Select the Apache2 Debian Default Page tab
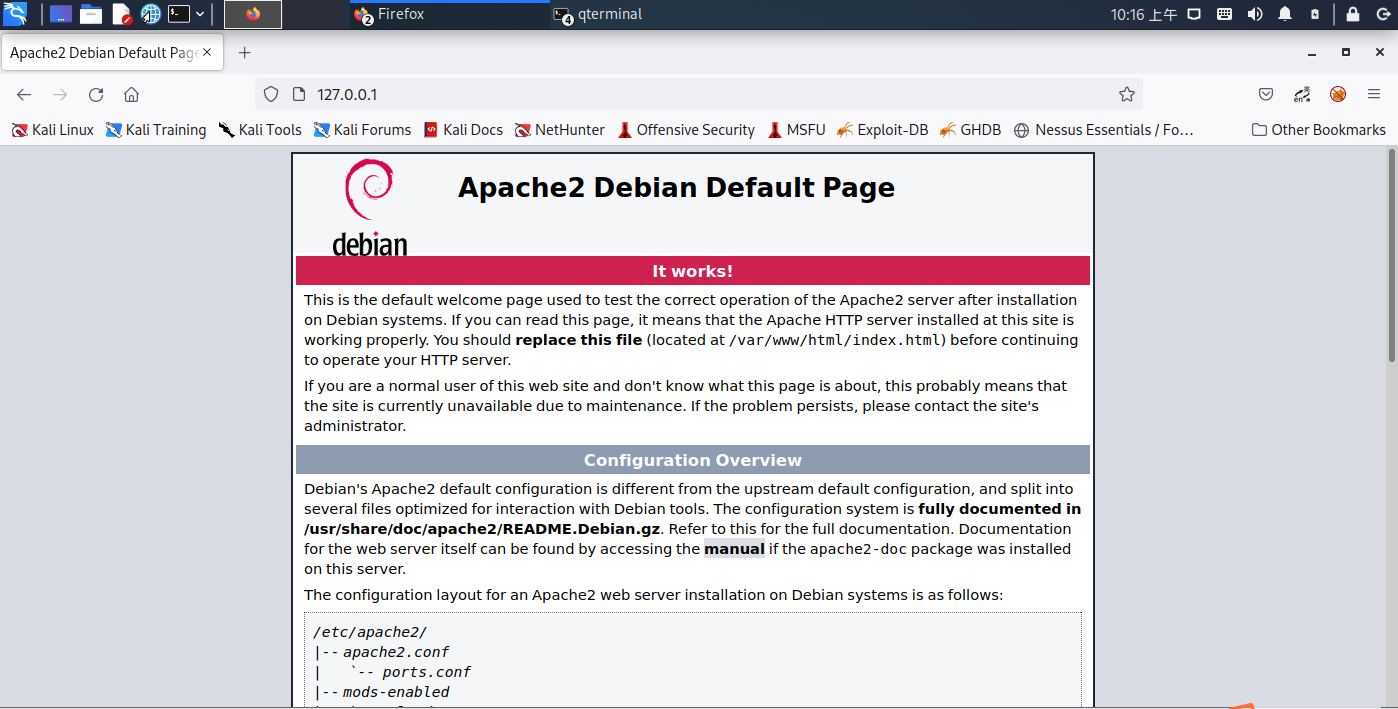This screenshot has height=709, width=1398. pos(112,53)
